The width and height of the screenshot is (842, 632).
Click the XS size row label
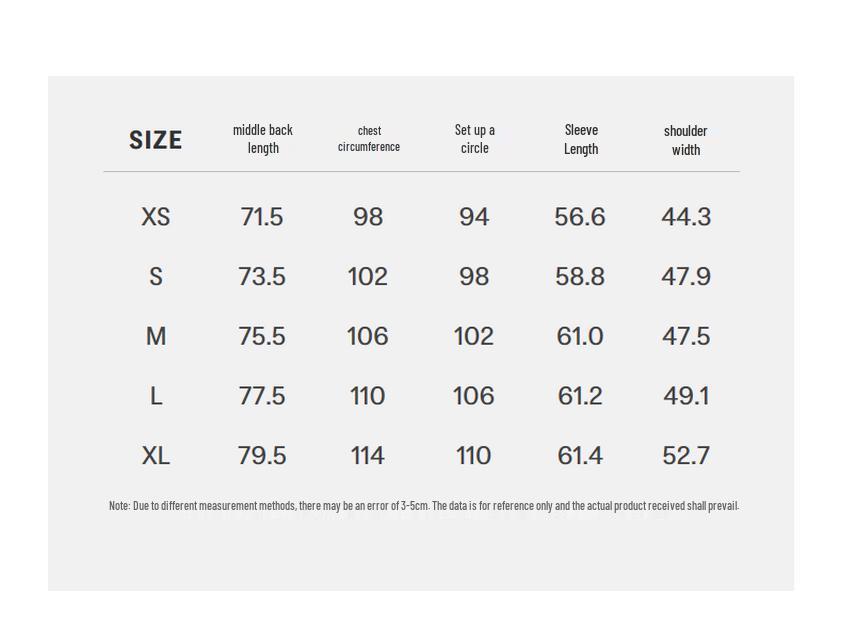point(156,217)
